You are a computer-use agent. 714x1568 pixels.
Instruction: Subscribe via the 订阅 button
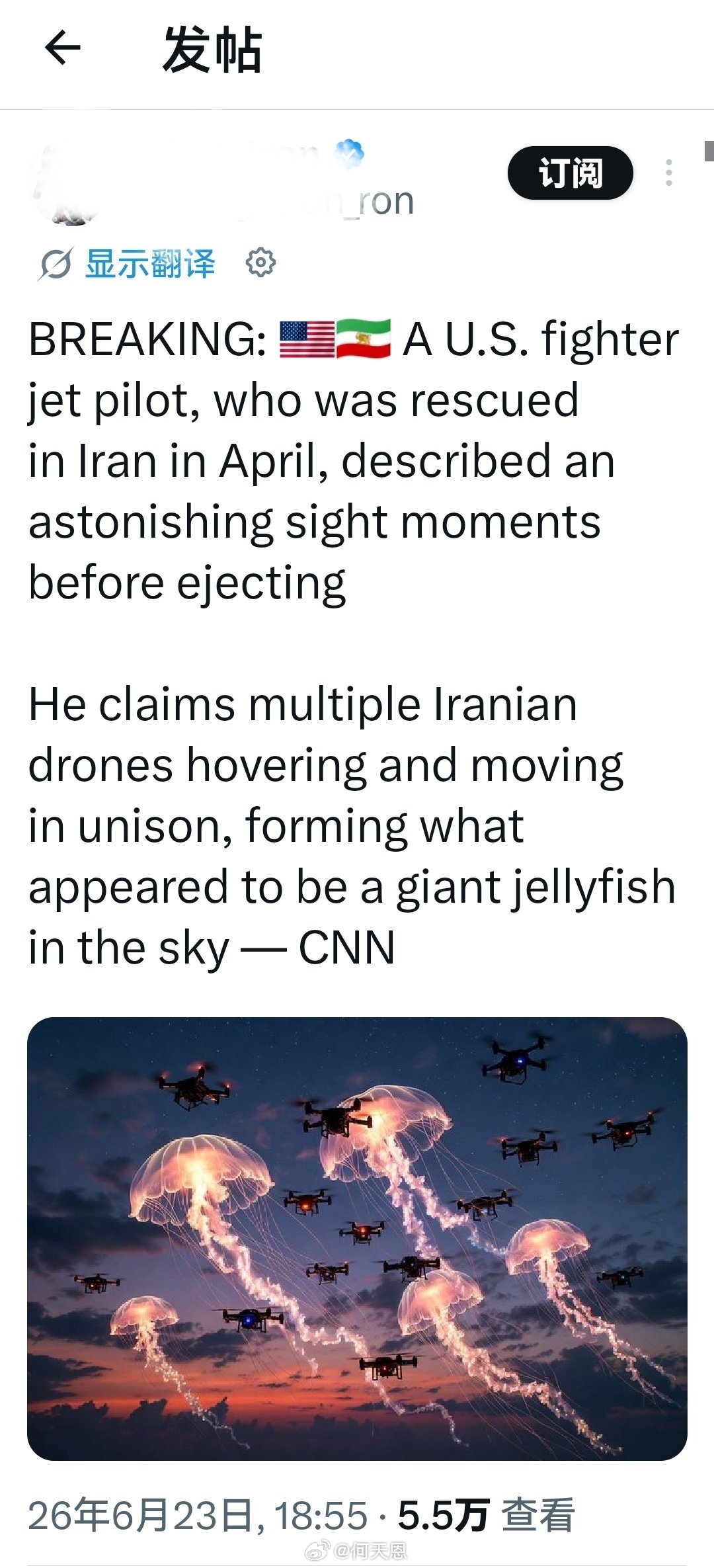[x=571, y=173]
